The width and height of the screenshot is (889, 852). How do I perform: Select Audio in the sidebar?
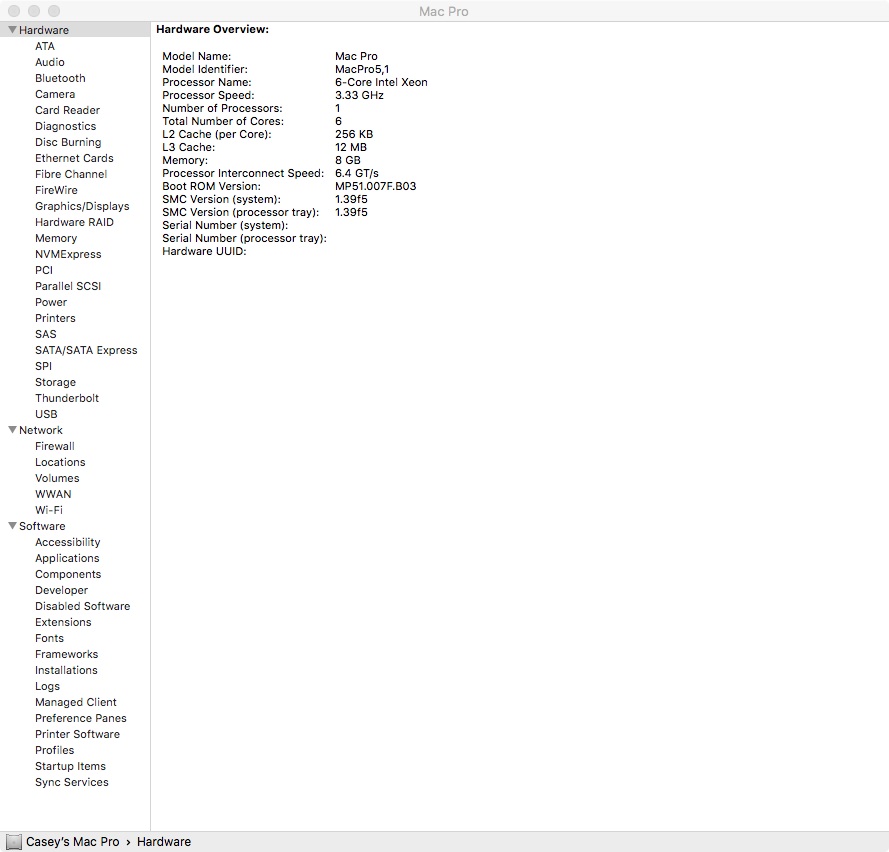pyautogui.click(x=50, y=62)
